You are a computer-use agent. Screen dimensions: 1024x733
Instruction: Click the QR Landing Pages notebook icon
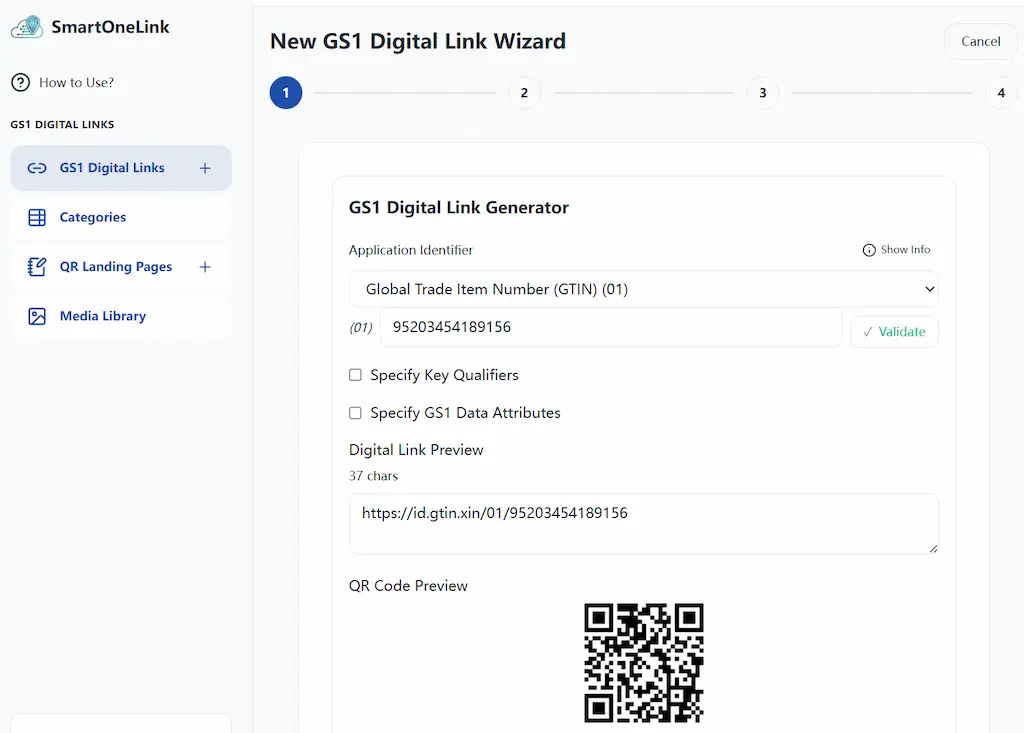(37, 267)
